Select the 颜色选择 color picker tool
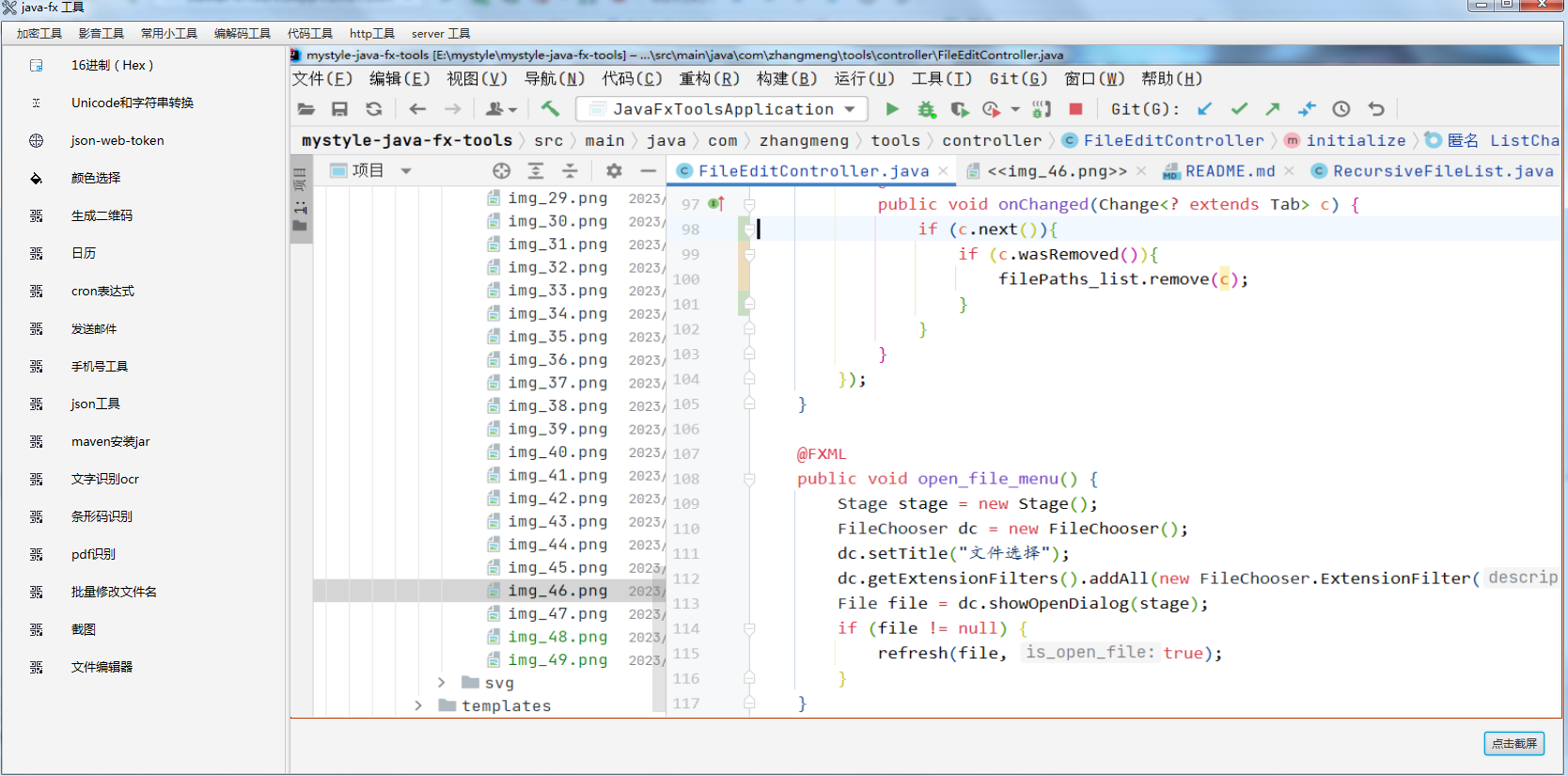Viewport: 1568px width, 776px height. tap(95, 178)
